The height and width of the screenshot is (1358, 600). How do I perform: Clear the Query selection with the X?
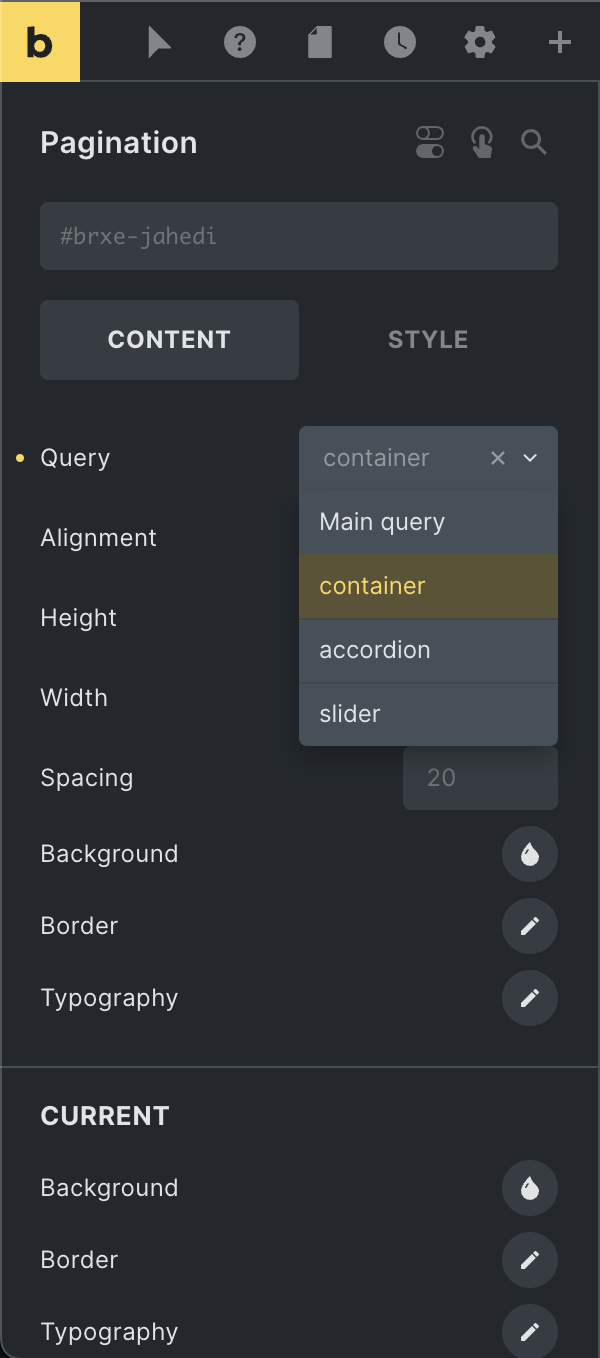click(x=498, y=458)
